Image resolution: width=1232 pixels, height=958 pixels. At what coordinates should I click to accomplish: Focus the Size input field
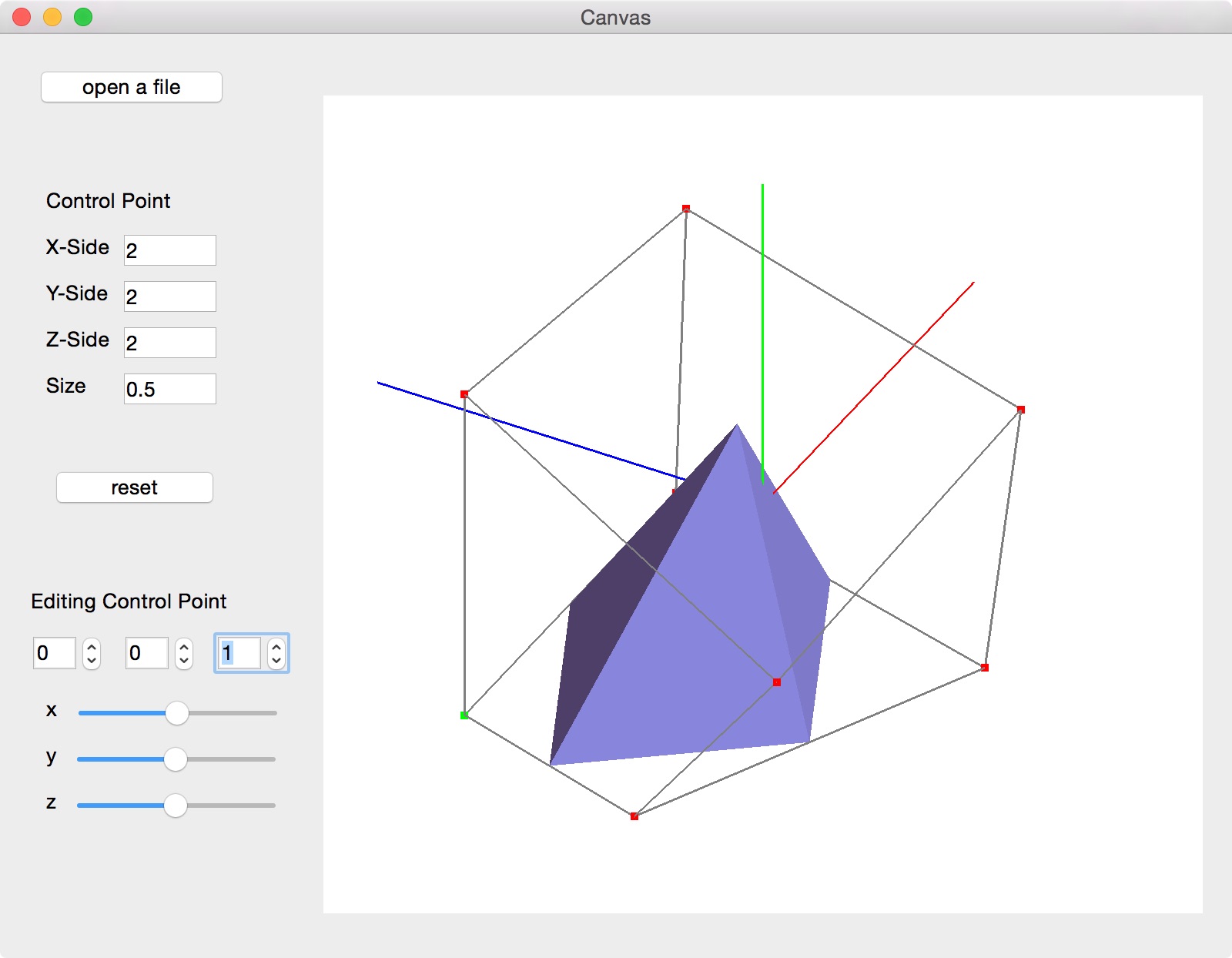click(x=170, y=389)
